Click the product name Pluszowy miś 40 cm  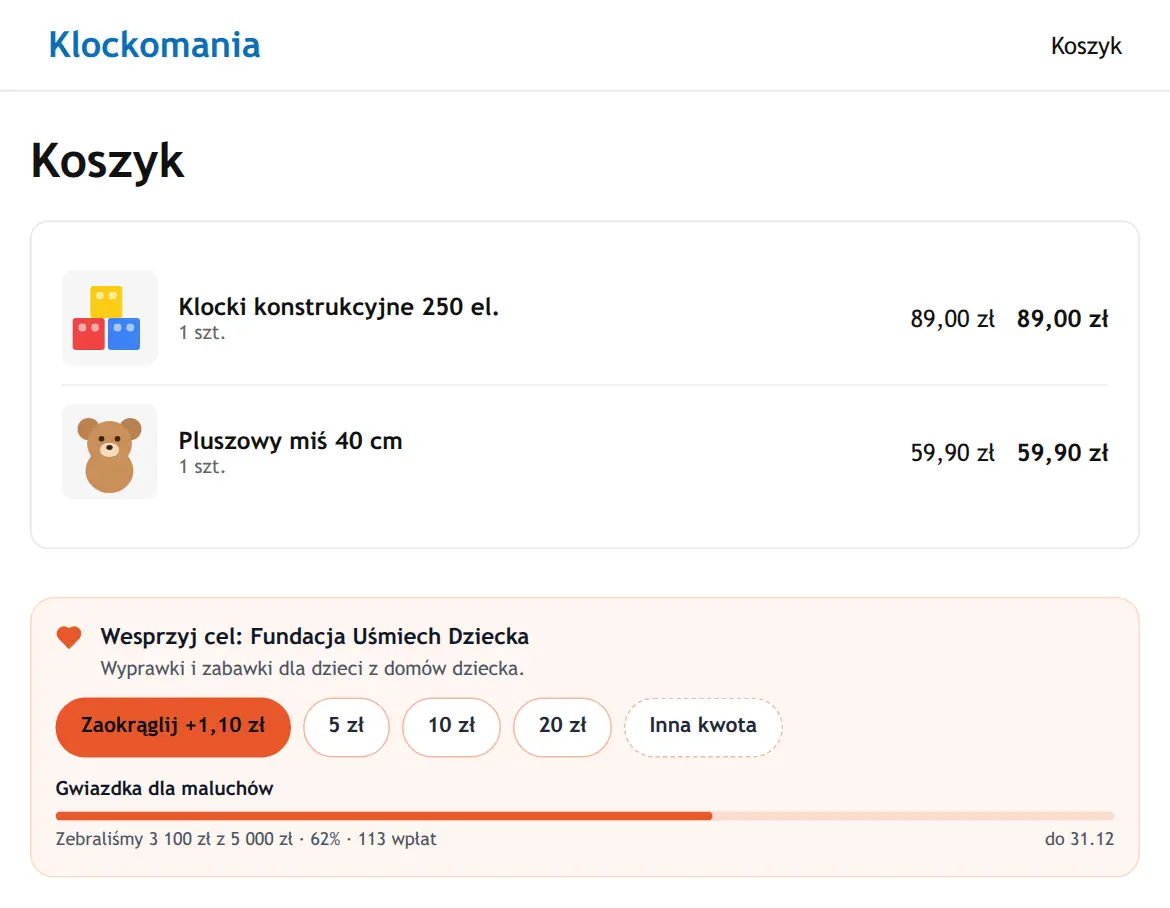(x=290, y=441)
